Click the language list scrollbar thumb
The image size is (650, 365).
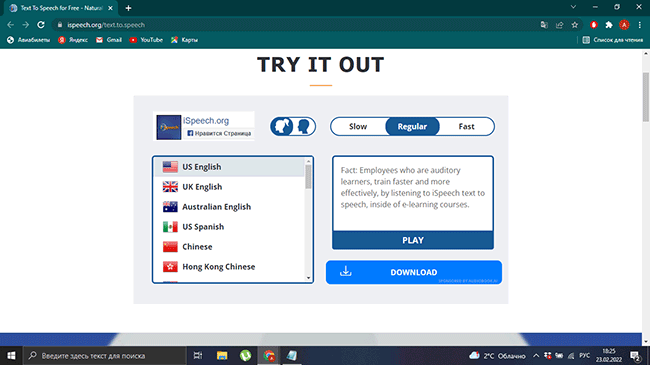click(x=308, y=177)
